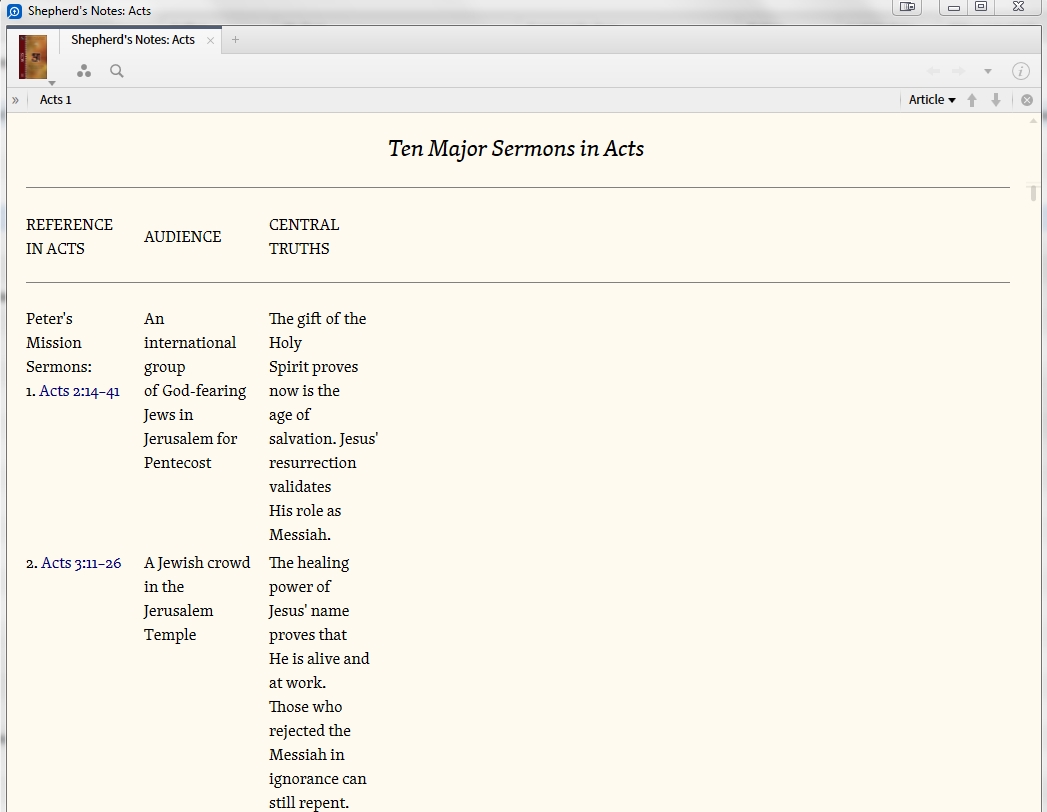Viewport: 1047px width, 812px height.
Task: Click the vertical scrollbar thumb
Action: pyautogui.click(x=1034, y=192)
